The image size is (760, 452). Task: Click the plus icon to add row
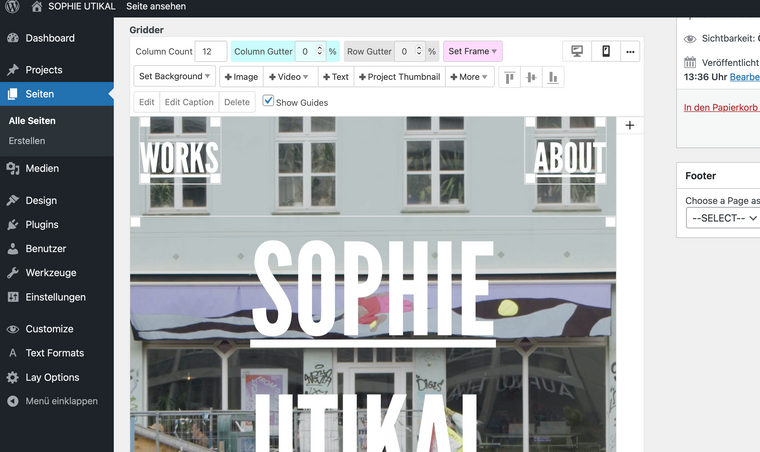629,125
